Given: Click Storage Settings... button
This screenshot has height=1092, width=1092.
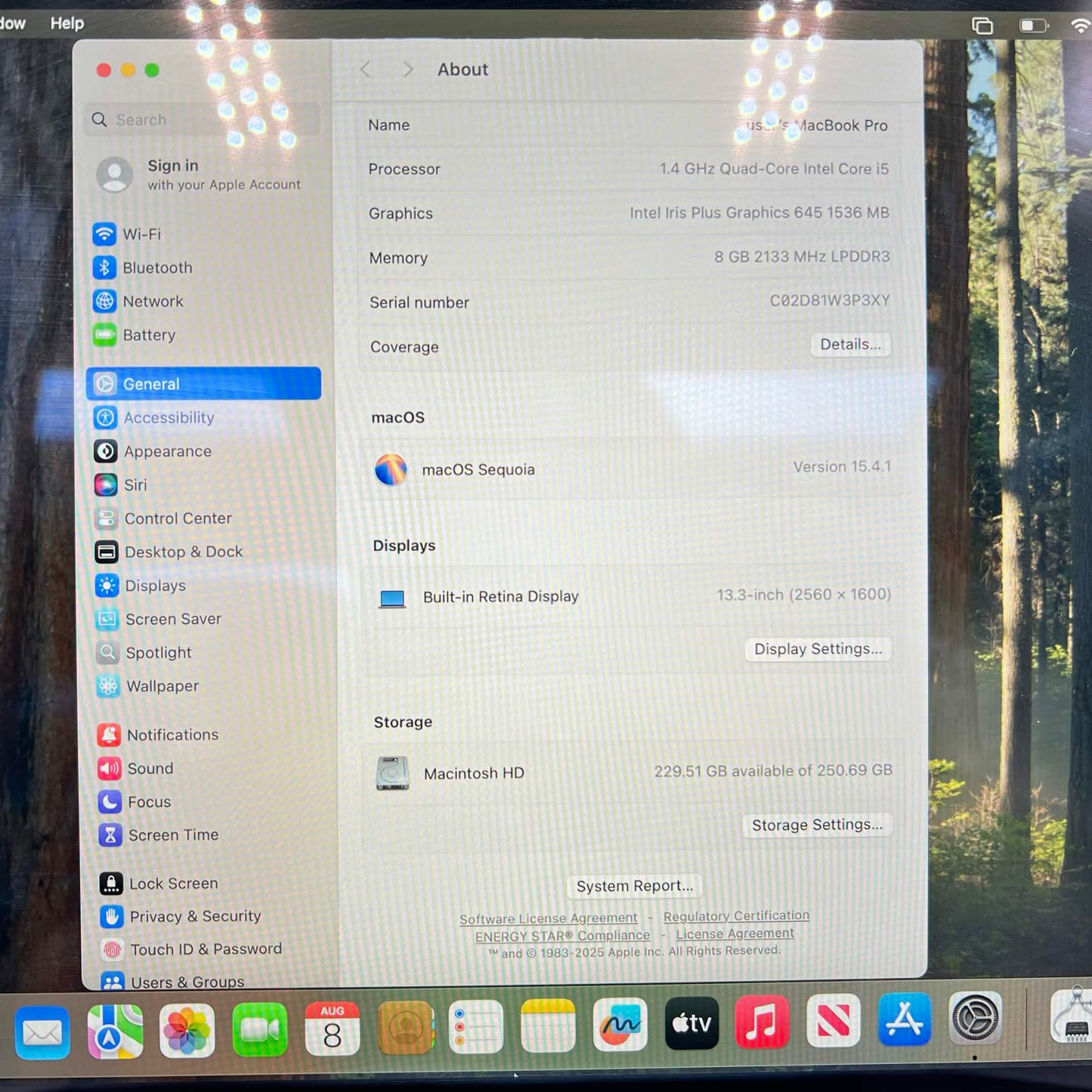Looking at the screenshot, I should (x=818, y=825).
